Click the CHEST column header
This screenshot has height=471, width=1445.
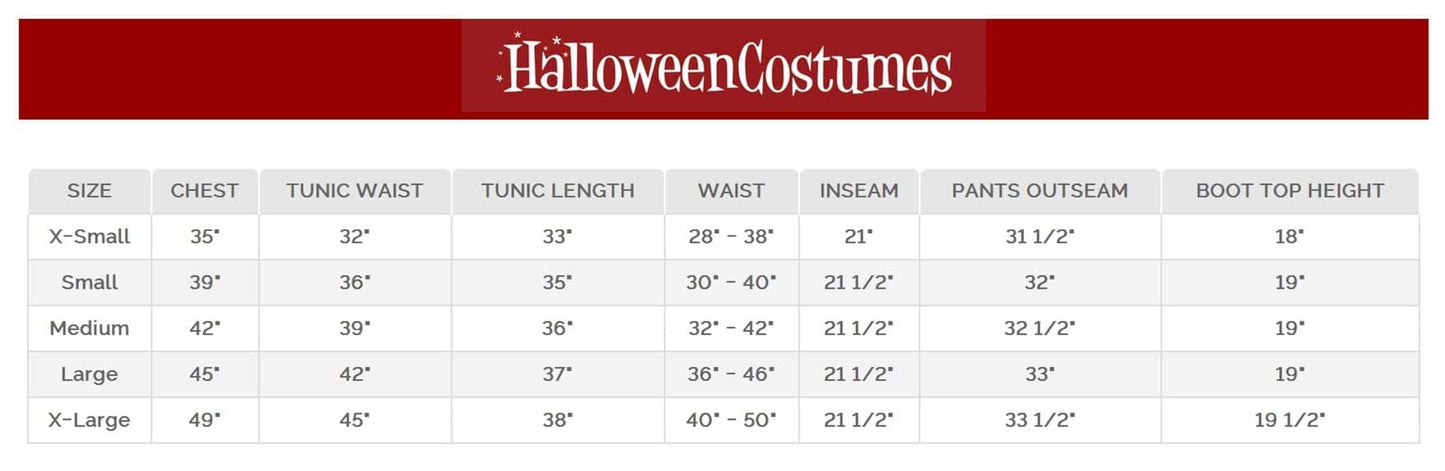(x=204, y=190)
